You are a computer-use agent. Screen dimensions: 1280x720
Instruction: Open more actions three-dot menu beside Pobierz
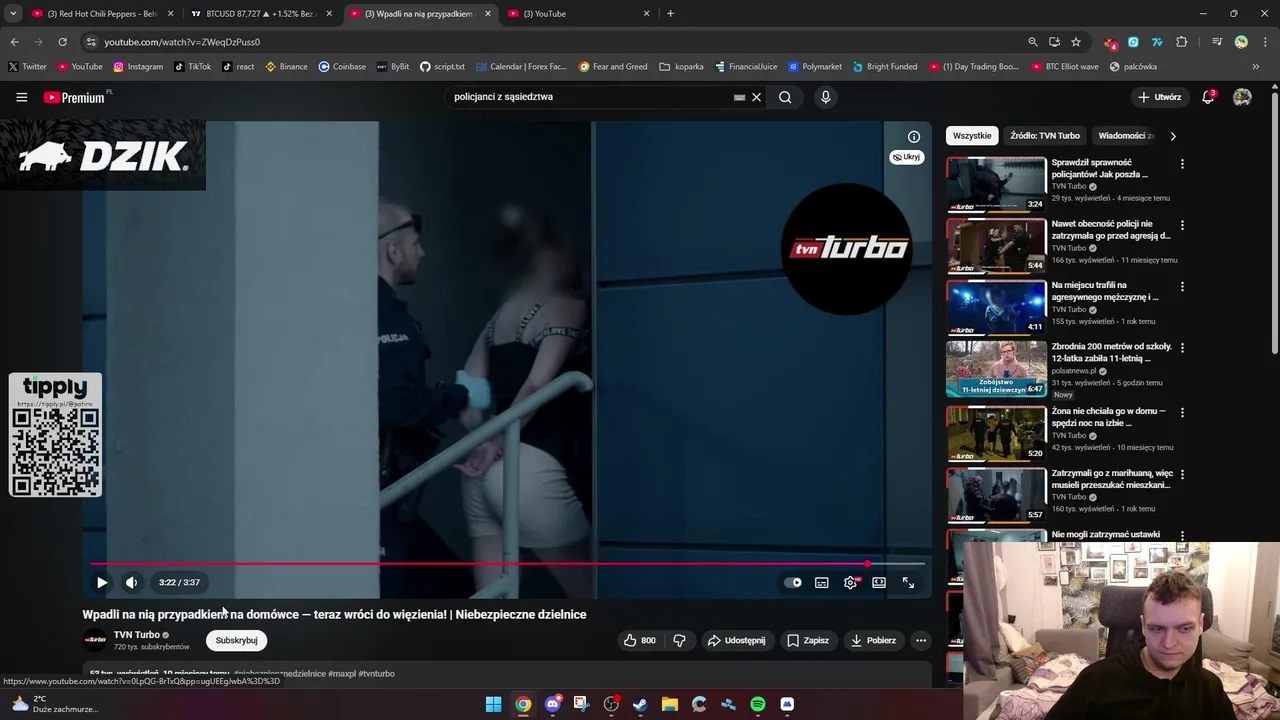click(921, 640)
